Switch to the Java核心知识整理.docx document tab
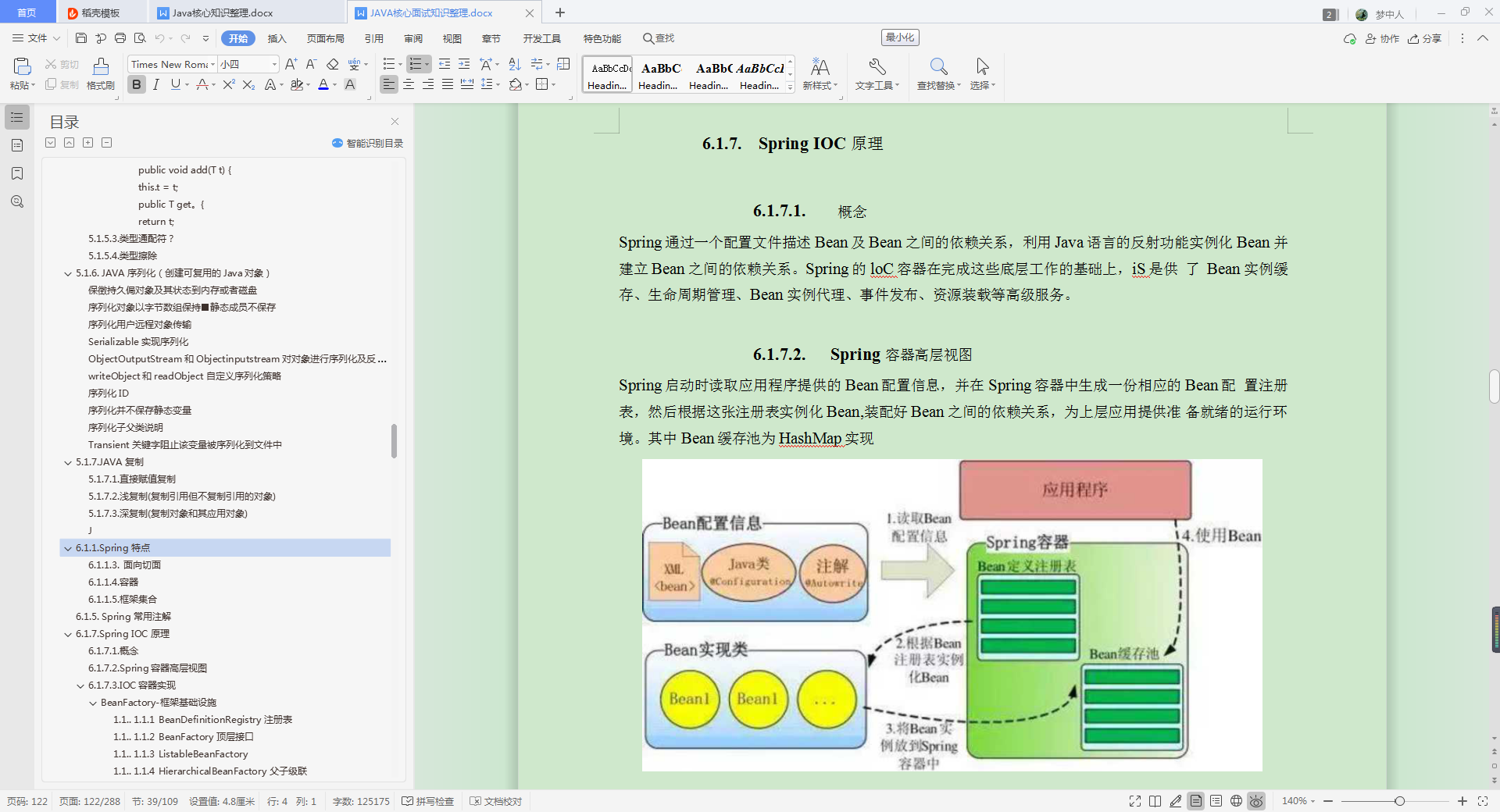Screen dimensions: 1500x812 [x=223, y=12]
